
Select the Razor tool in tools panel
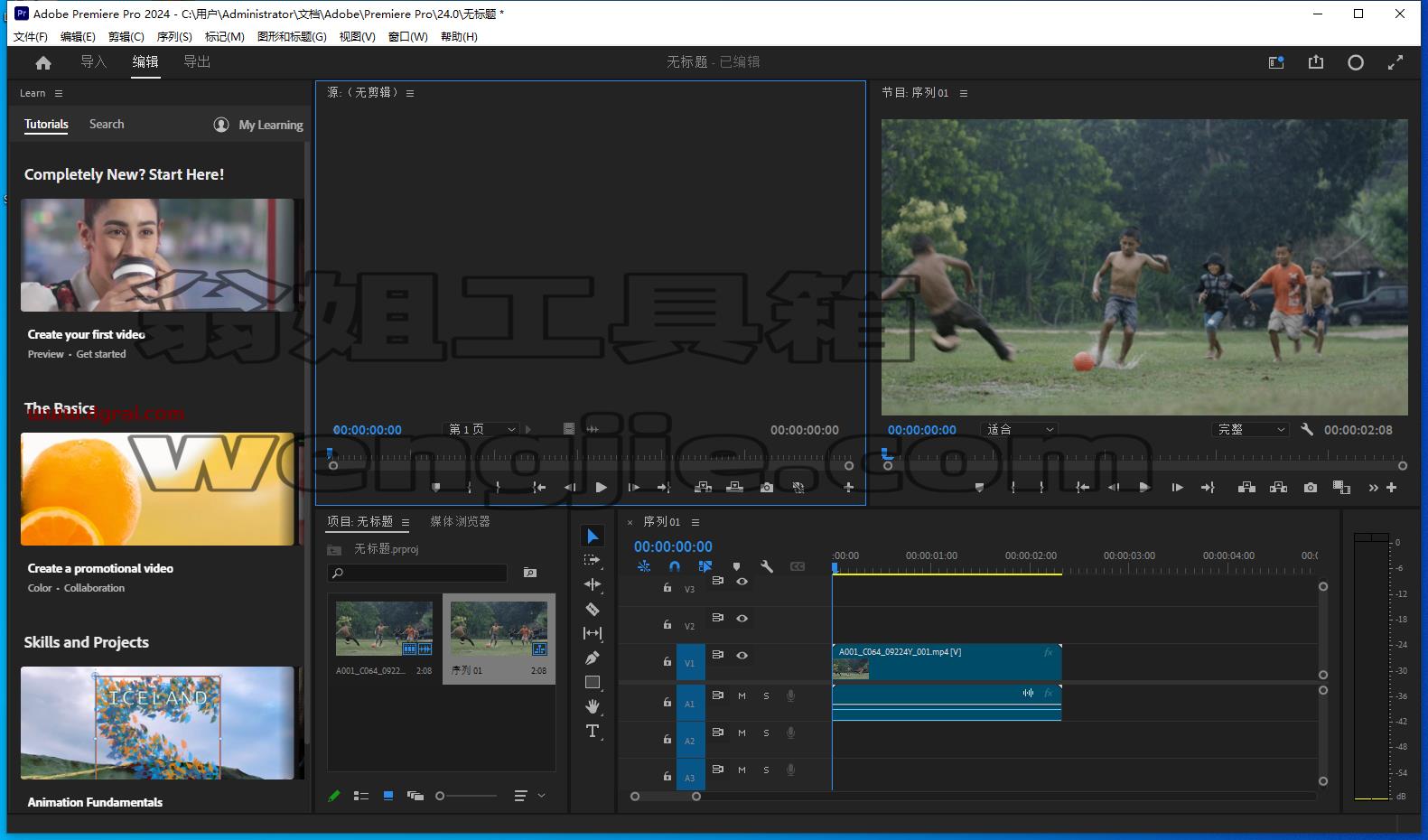point(593,610)
